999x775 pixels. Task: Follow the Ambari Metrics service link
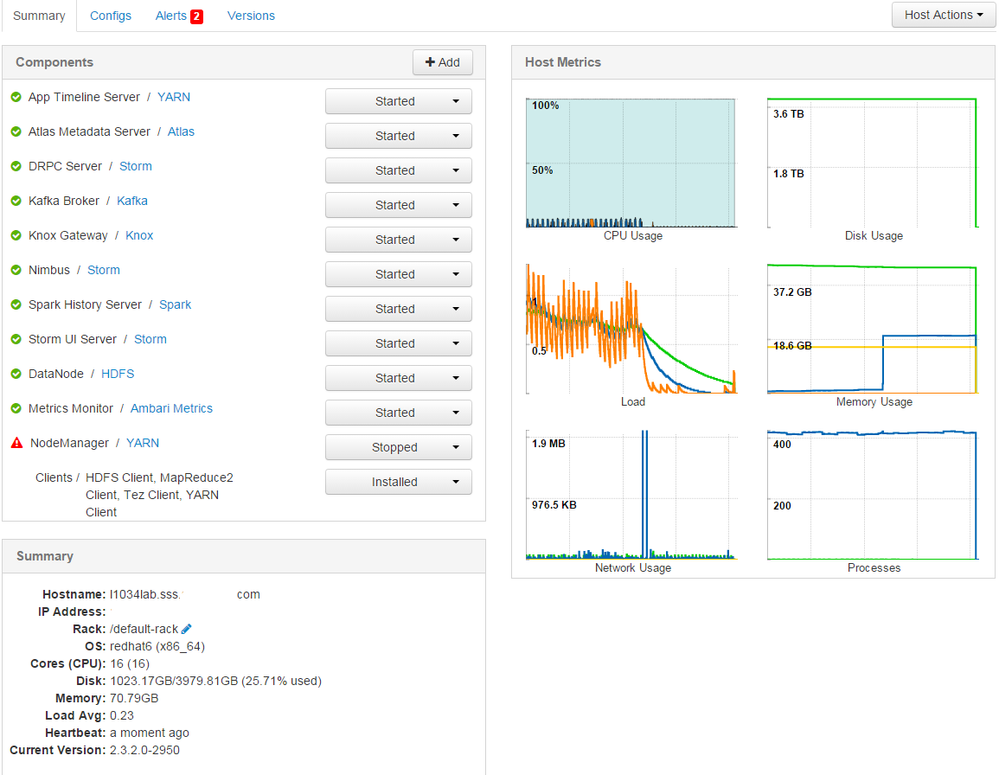click(171, 408)
